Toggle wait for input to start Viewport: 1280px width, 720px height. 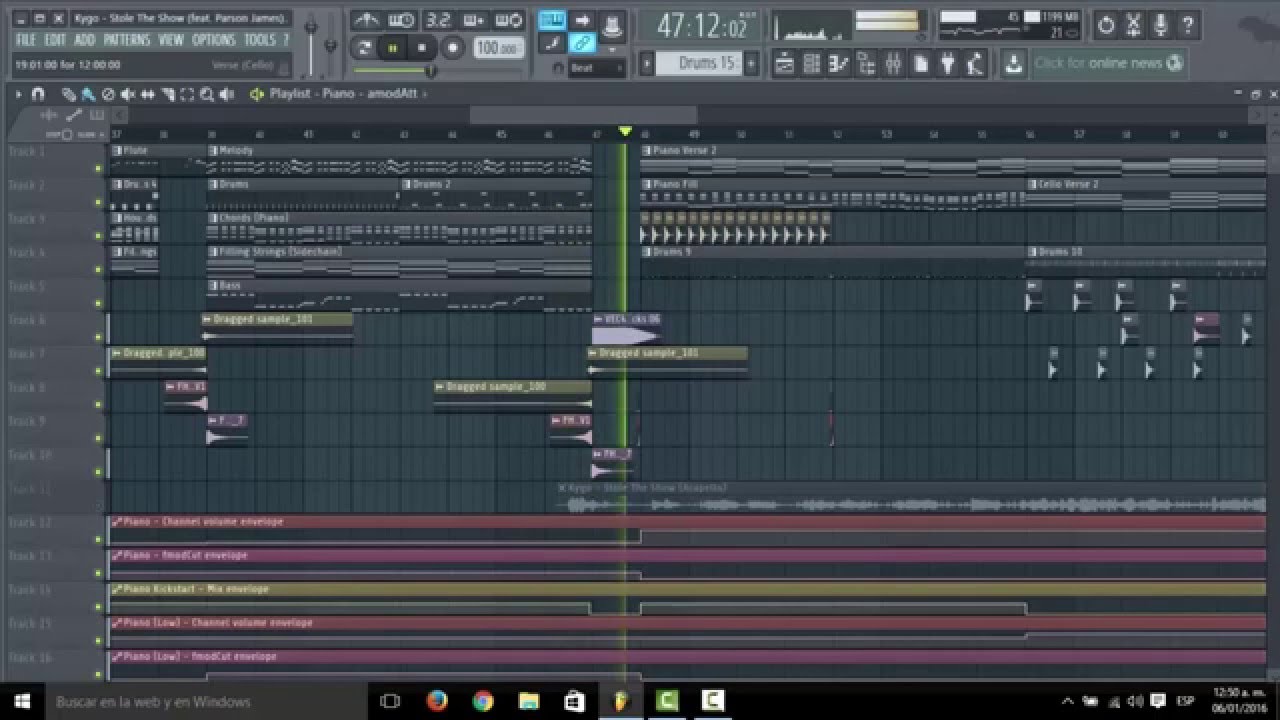click(x=401, y=20)
